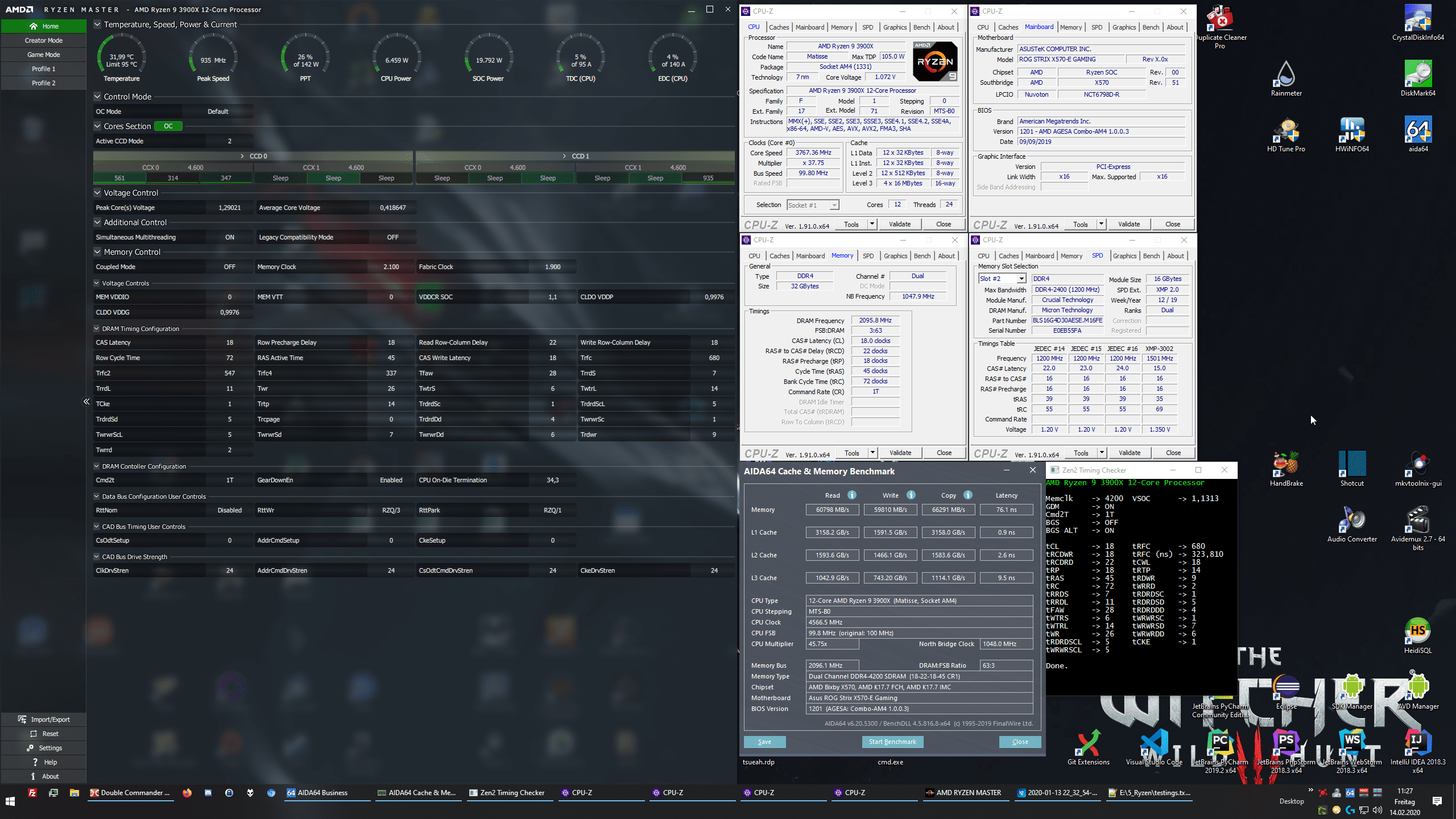Toggle the green OC badge in Cores Section

[168, 126]
